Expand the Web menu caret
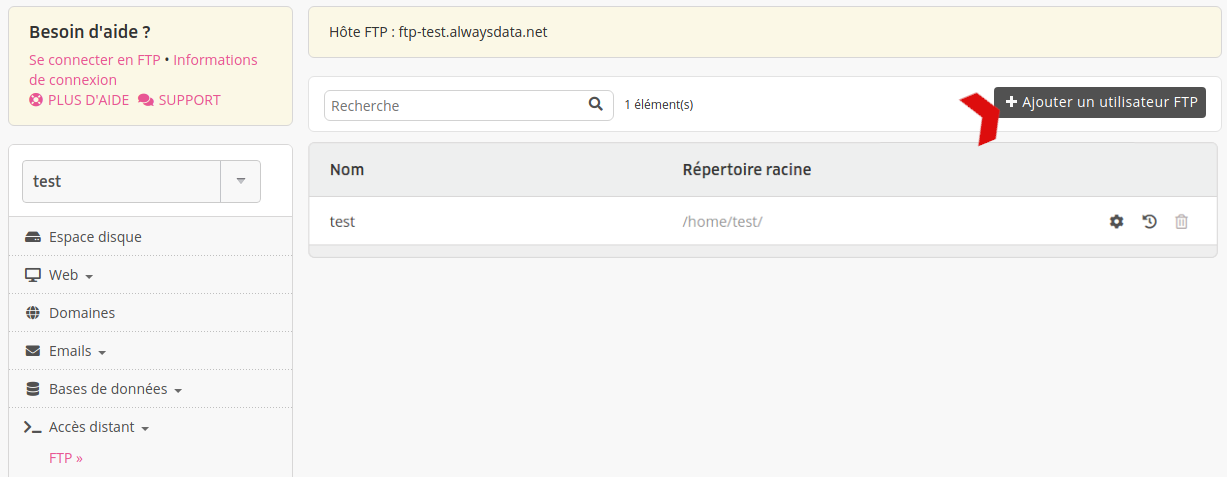The width and height of the screenshot is (1227, 477). point(89,277)
